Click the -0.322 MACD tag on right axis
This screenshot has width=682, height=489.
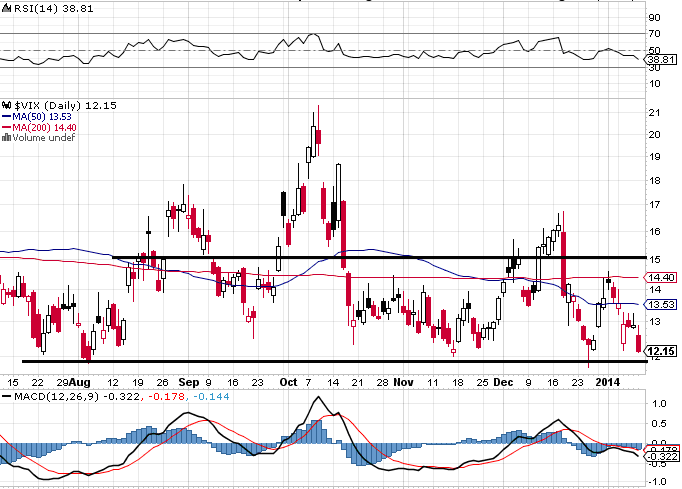[663, 456]
